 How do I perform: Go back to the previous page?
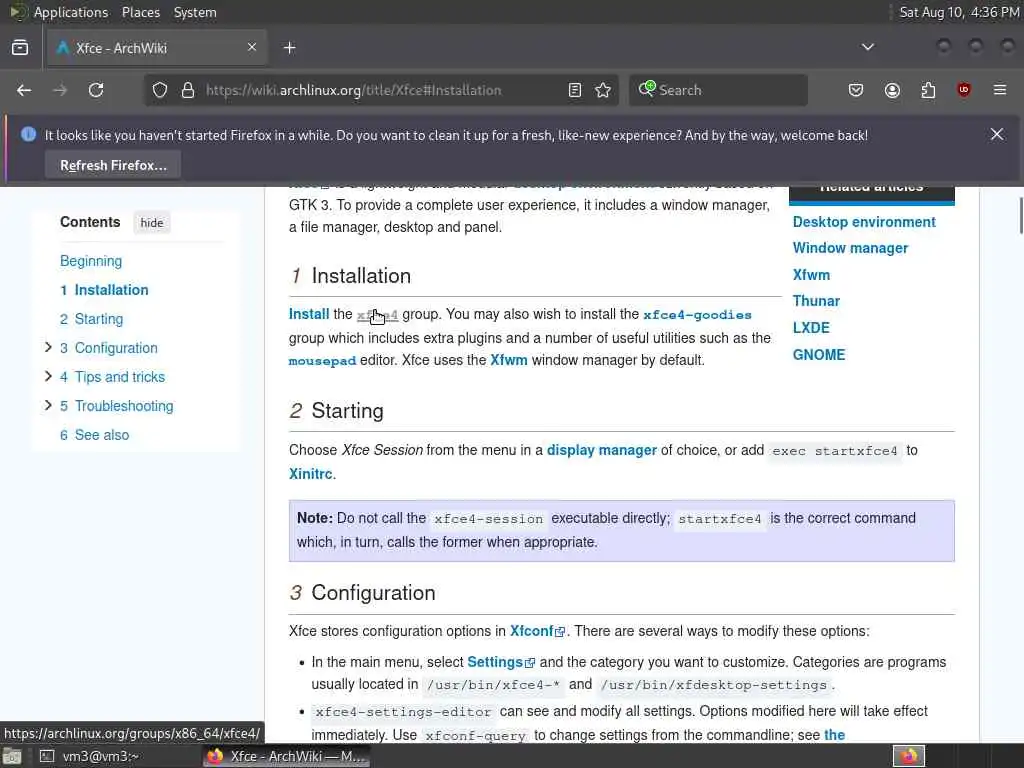pos(24,90)
